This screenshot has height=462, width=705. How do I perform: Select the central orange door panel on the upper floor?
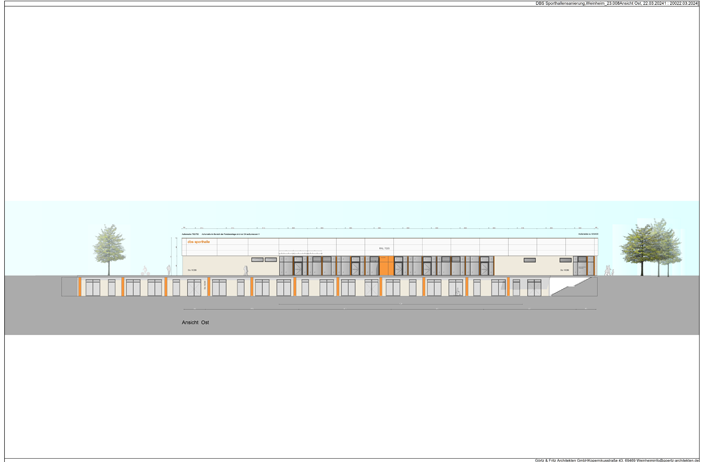click(x=385, y=266)
